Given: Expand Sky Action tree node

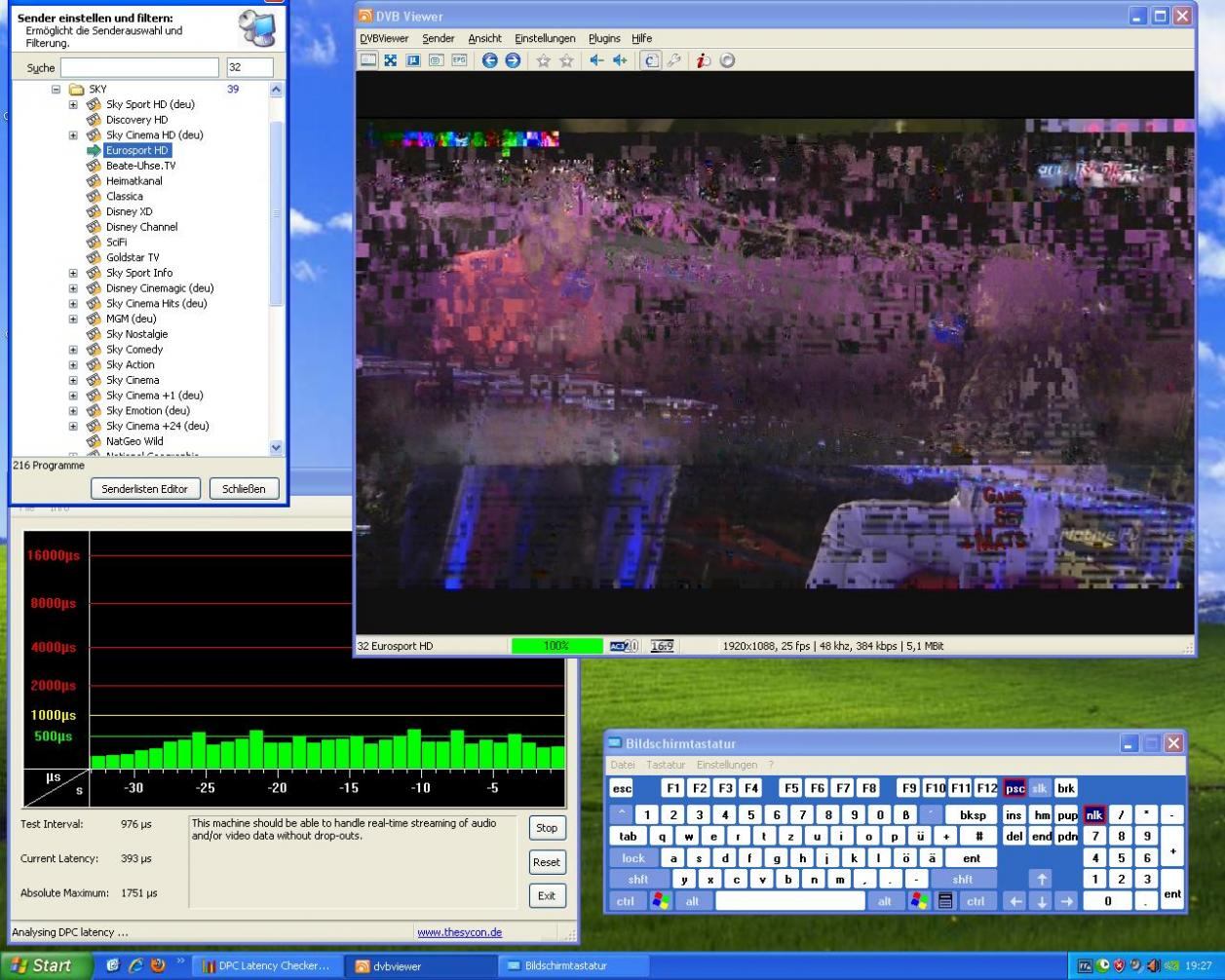Looking at the screenshot, I should point(73,365).
